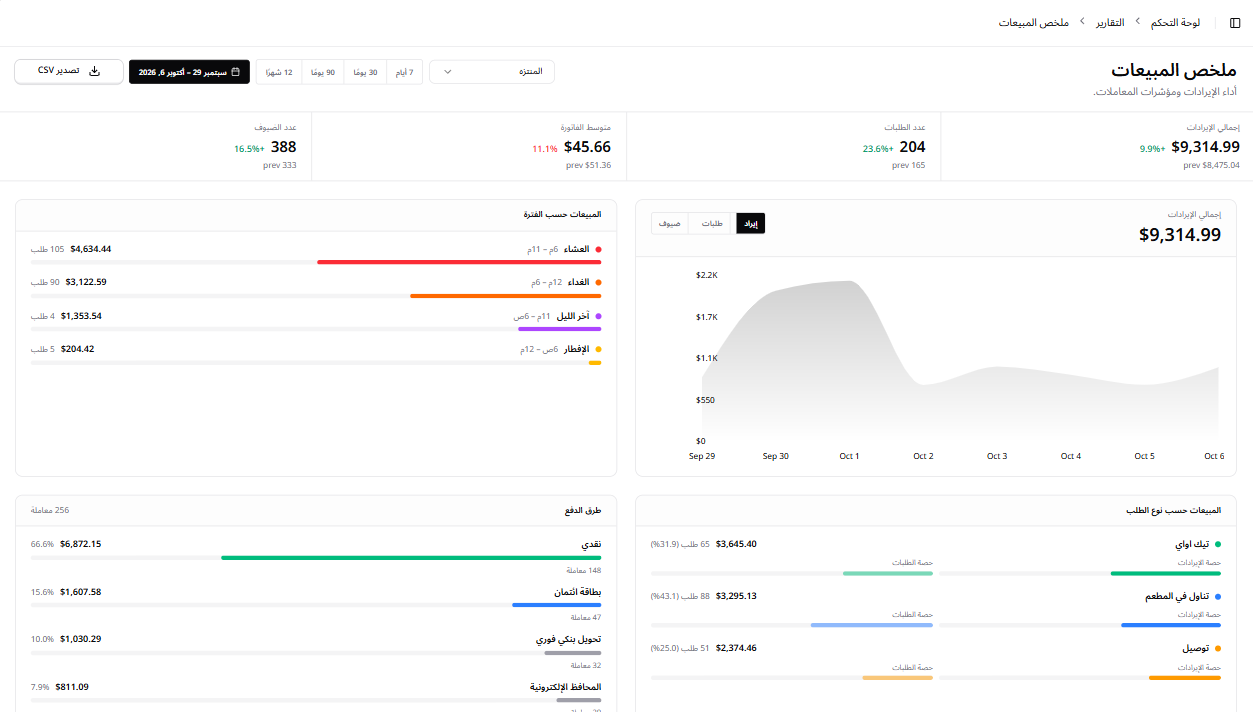The width and height of the screenshot is (1253, 712).
Task: Select the 90 يومًا range
Action: [x=323, y=72]
